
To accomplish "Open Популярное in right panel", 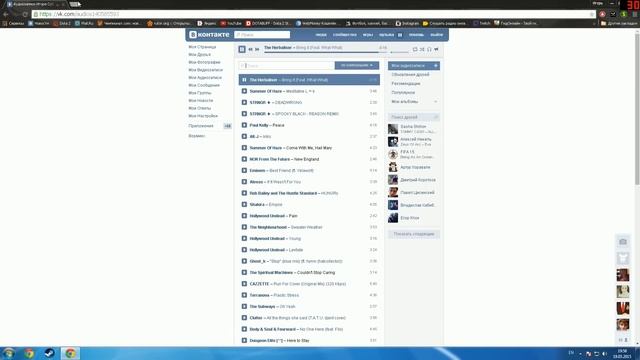I will 403,93.
